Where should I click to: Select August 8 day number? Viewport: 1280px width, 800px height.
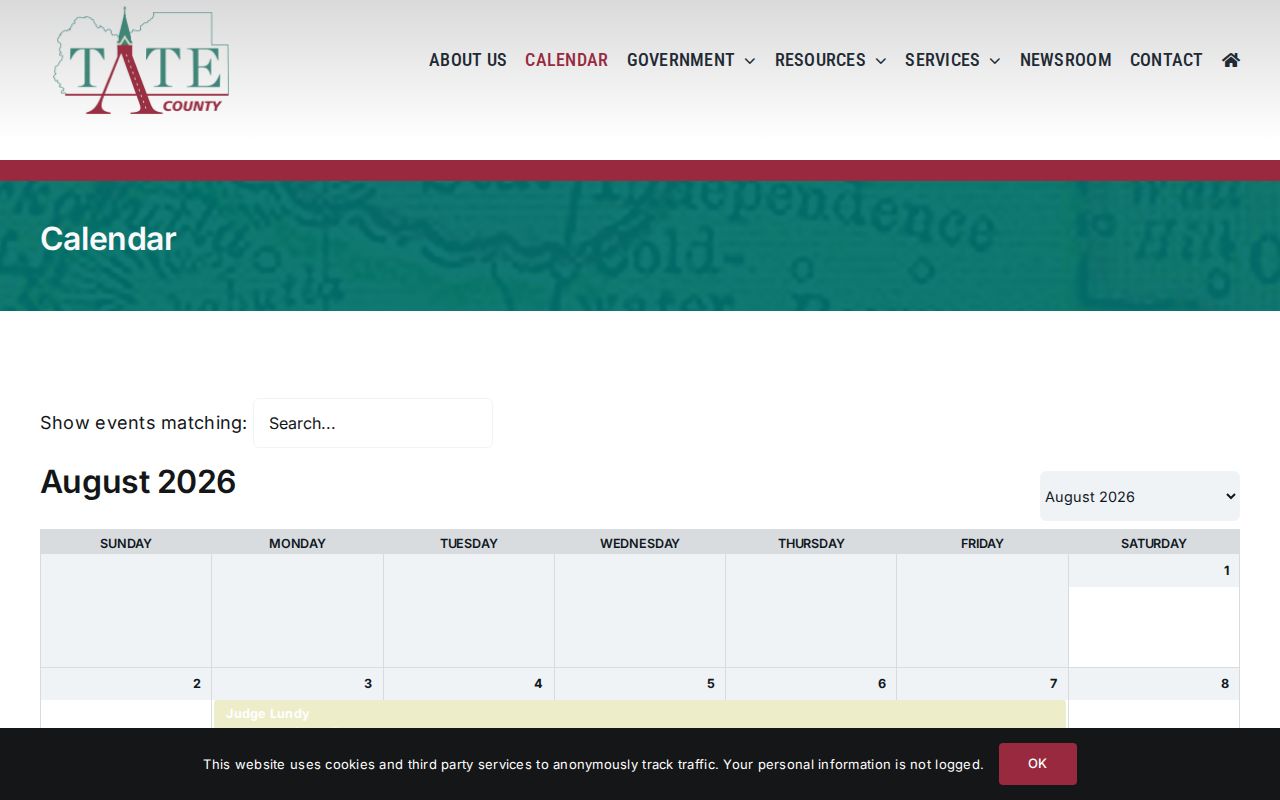(1225, 684)
